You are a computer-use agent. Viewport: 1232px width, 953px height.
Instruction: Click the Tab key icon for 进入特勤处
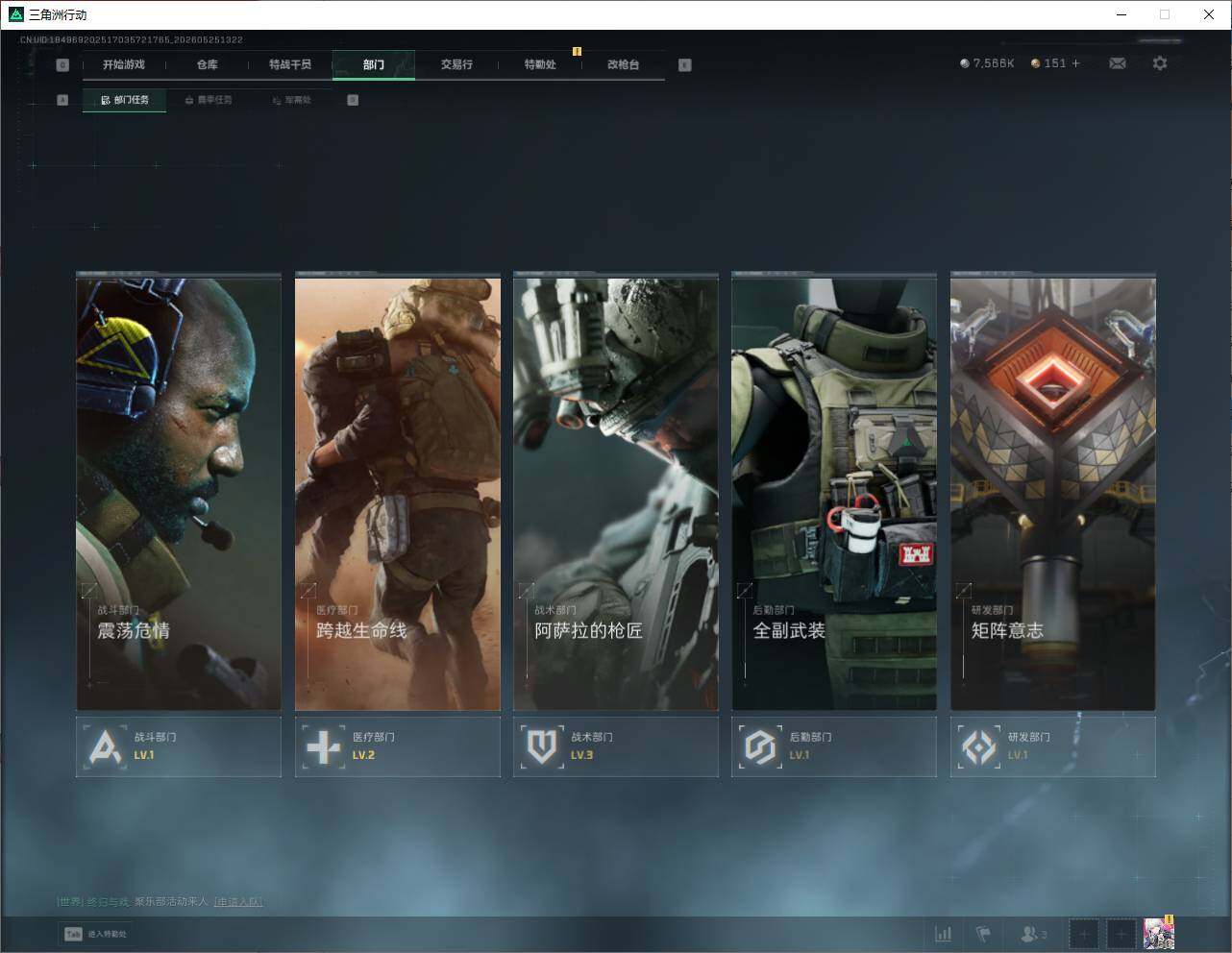73,934
